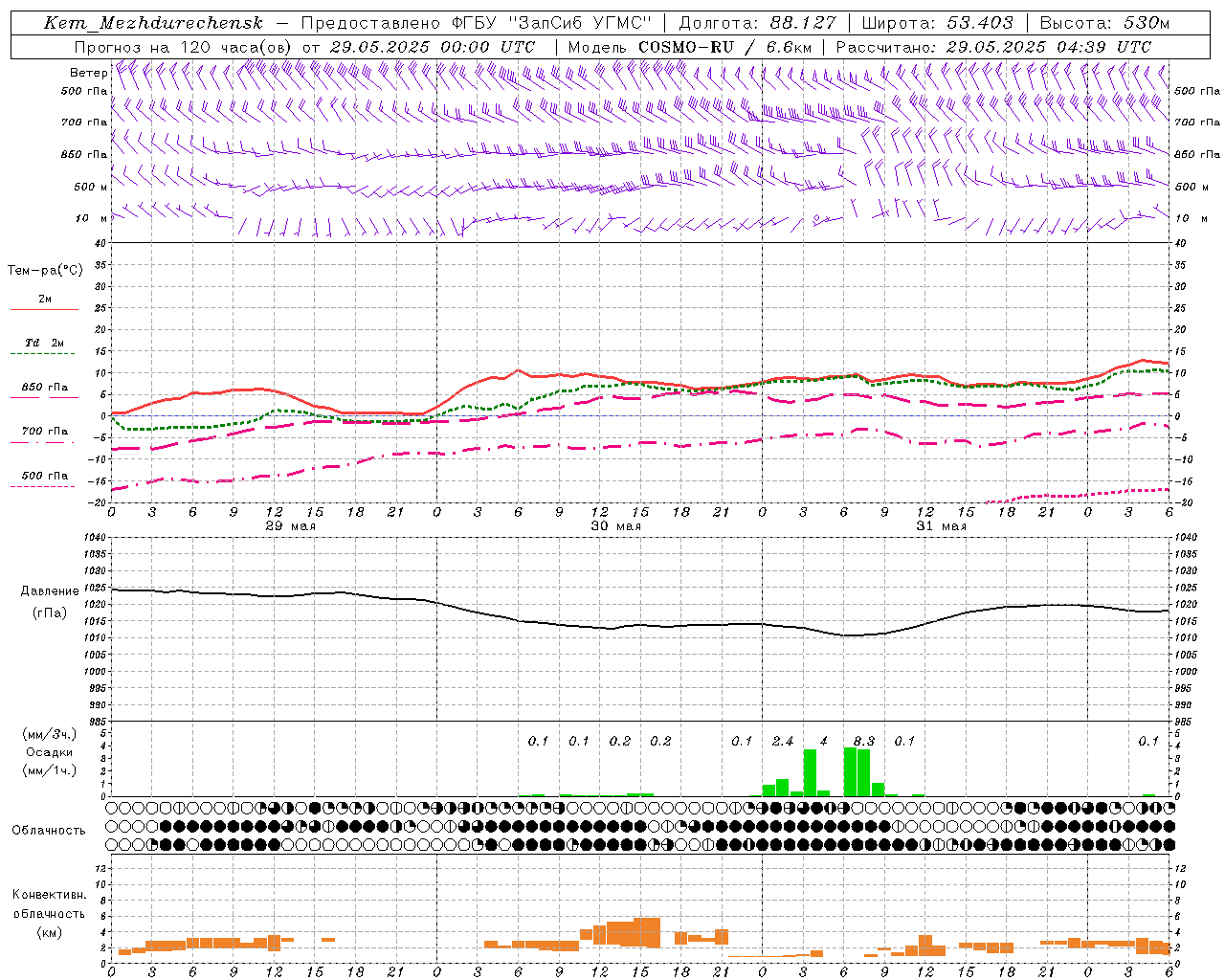Click the (мм/3ч.) units label

coord(50,734)
